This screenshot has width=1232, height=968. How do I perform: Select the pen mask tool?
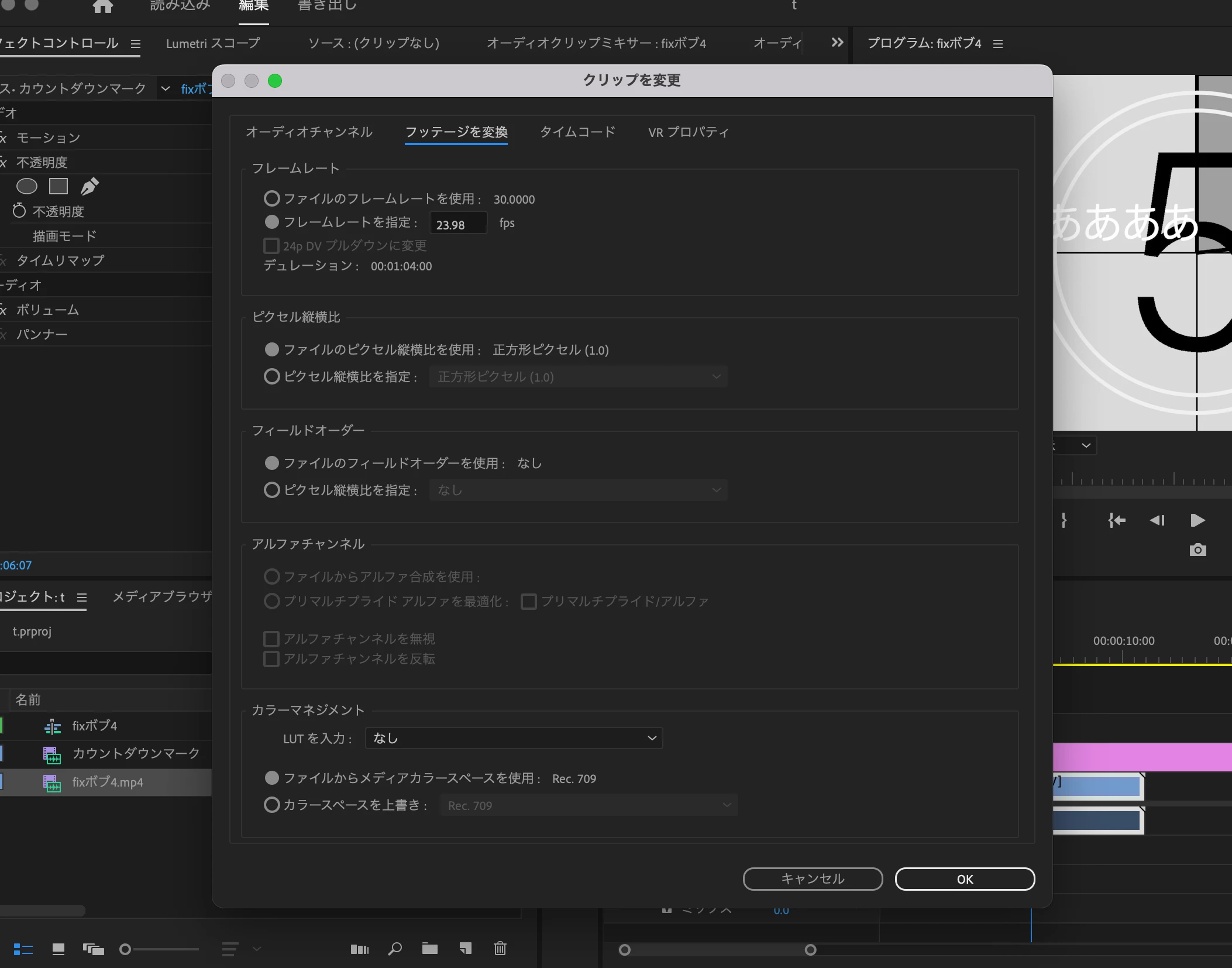point(90,187)
